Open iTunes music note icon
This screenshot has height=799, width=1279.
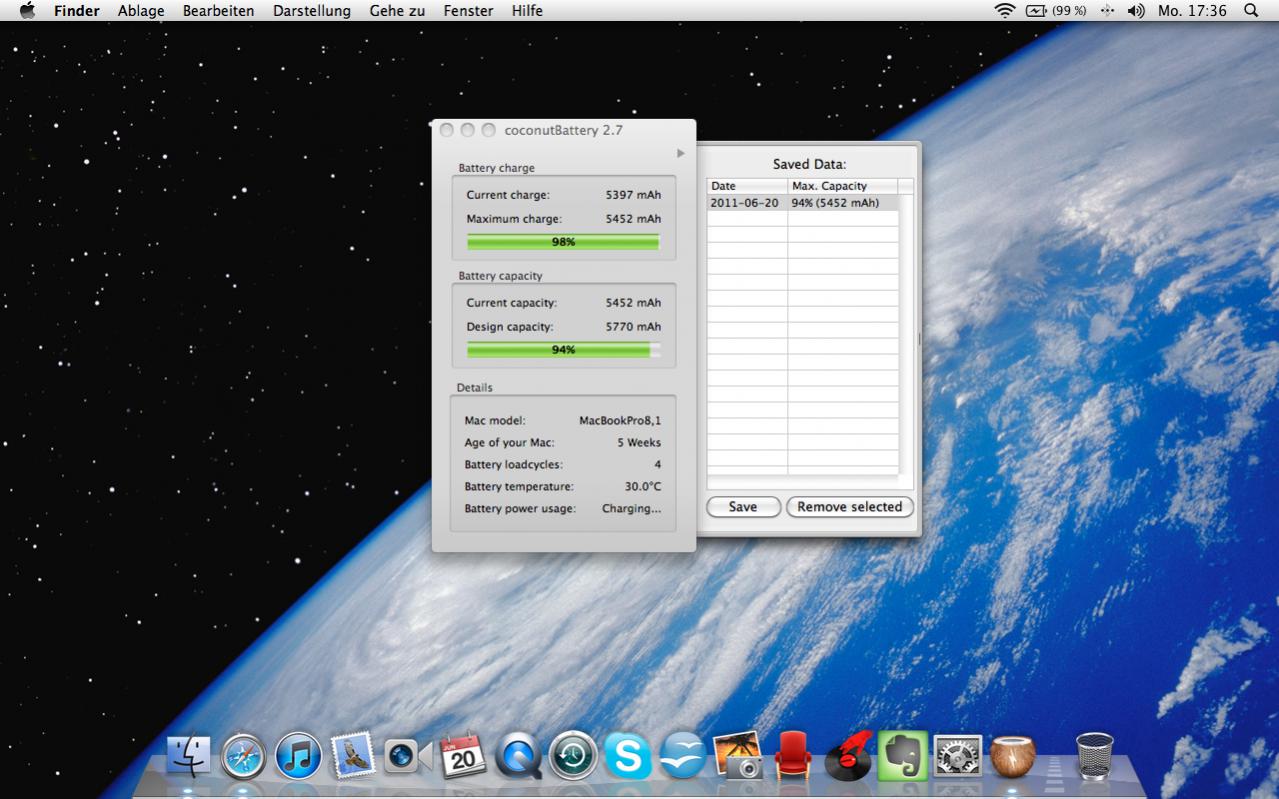click(x=298, y=756)
